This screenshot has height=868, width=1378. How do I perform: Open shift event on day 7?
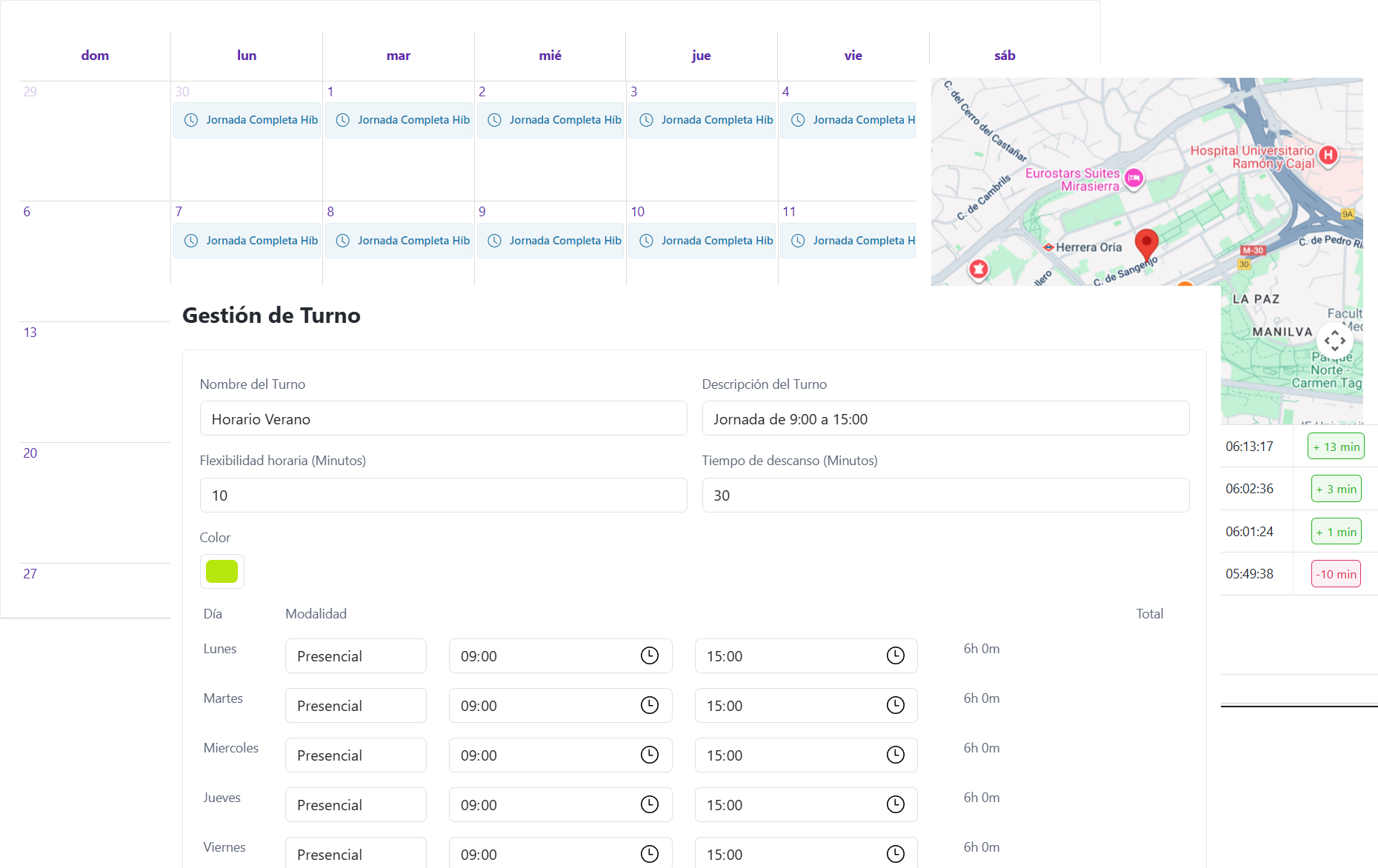[x=247, y=241]
